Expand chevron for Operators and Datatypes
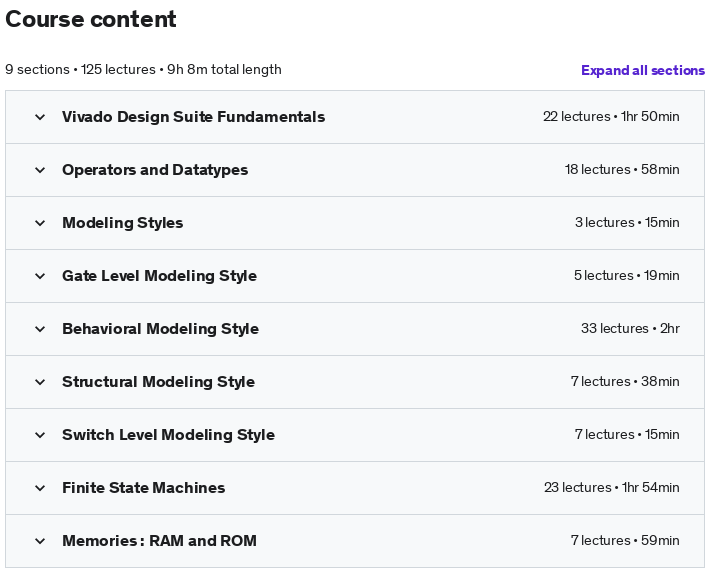 [40, 170]
